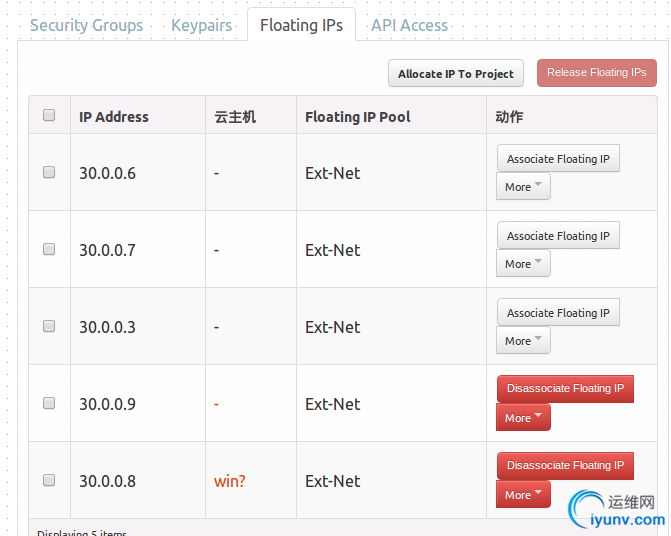Open the API Access tab

[x=409, y=25]
